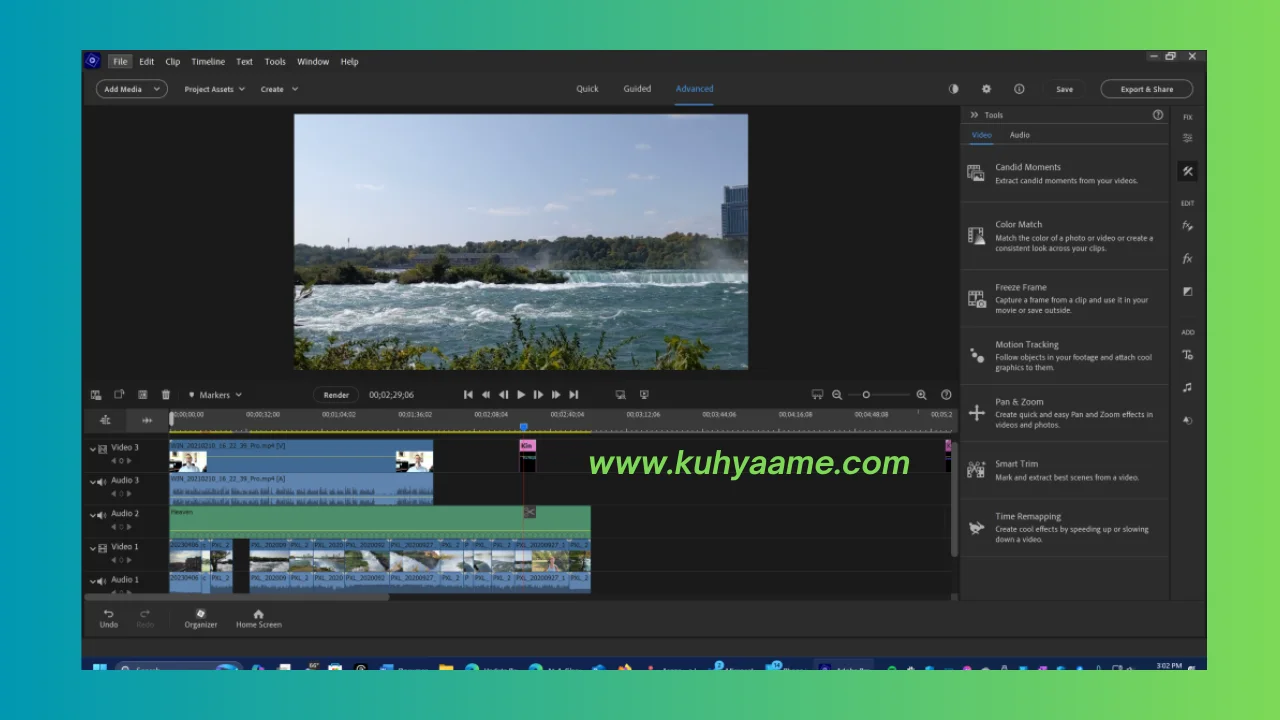Open the Timeline menu
Image resolution: width=1280 pixels, height=720 pixels.
pyautogui.click(x=208, y=61)
